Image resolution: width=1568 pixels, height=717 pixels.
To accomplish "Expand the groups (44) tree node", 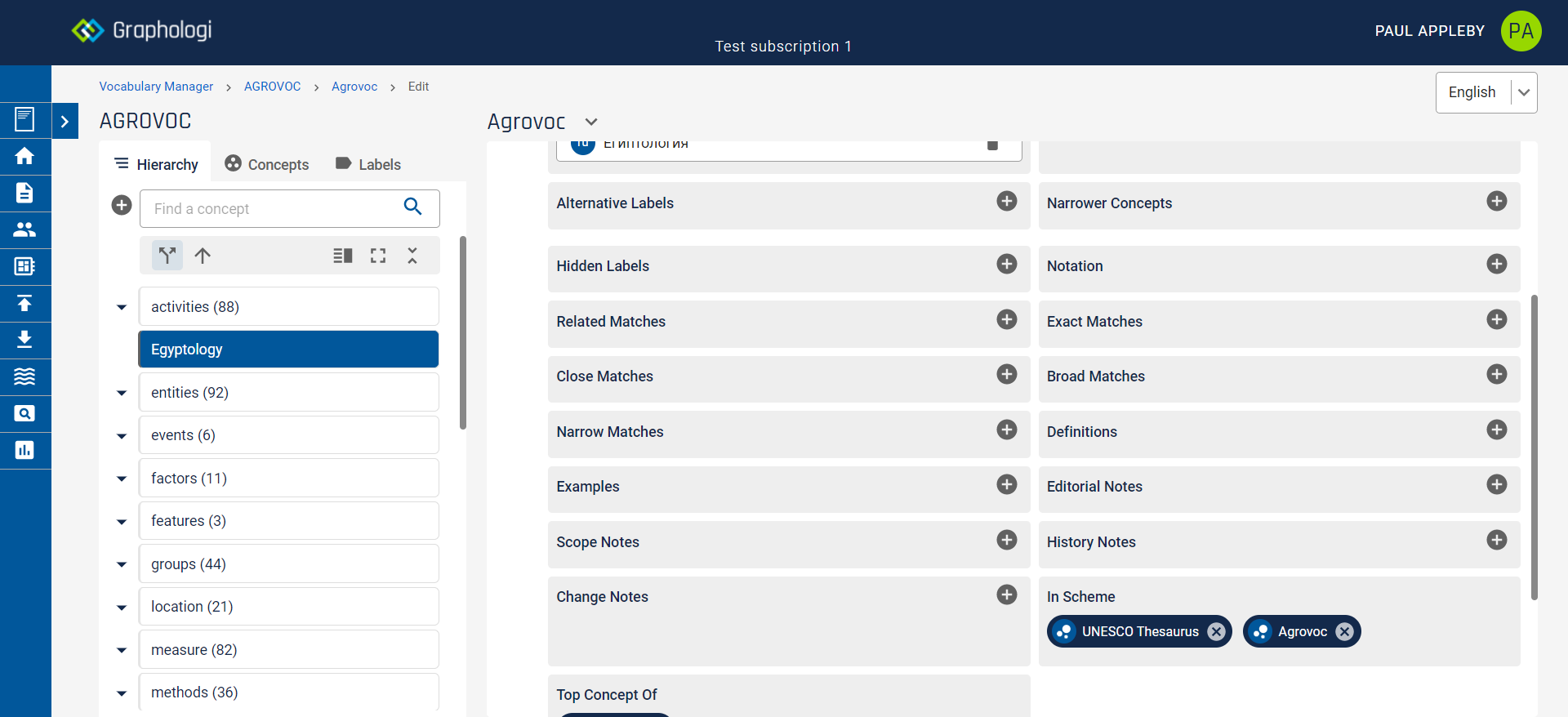I will (x=122, y=565).
